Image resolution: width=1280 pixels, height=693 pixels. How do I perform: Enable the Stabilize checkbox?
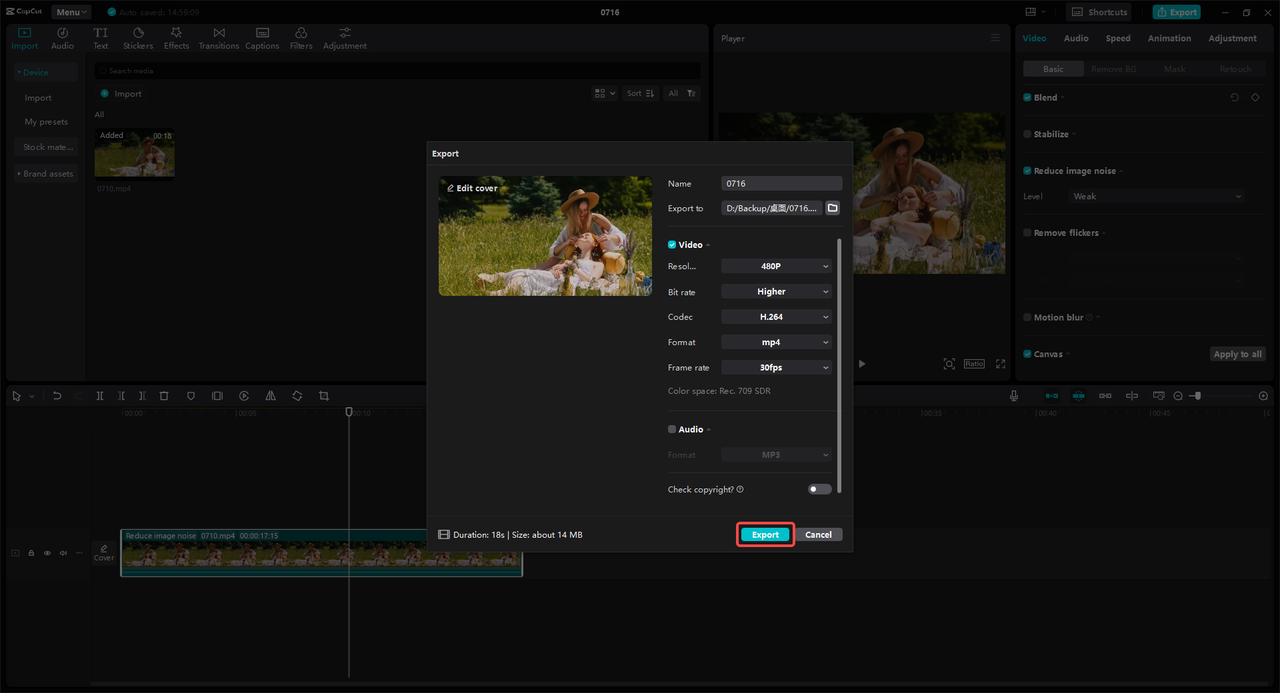(1027, 134)
